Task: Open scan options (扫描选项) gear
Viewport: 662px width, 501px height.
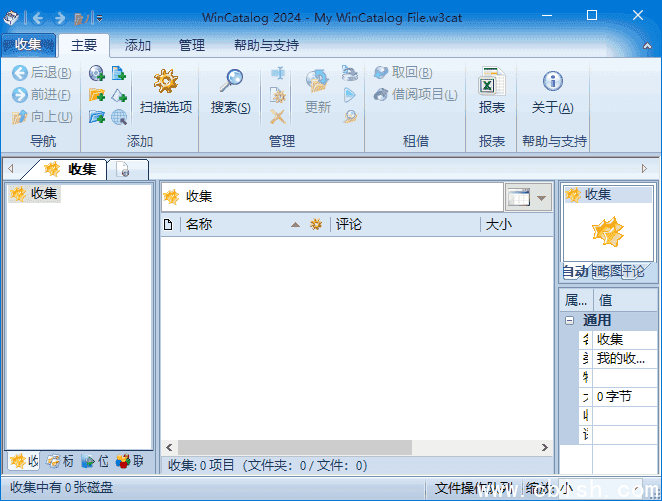Action: 166,81
